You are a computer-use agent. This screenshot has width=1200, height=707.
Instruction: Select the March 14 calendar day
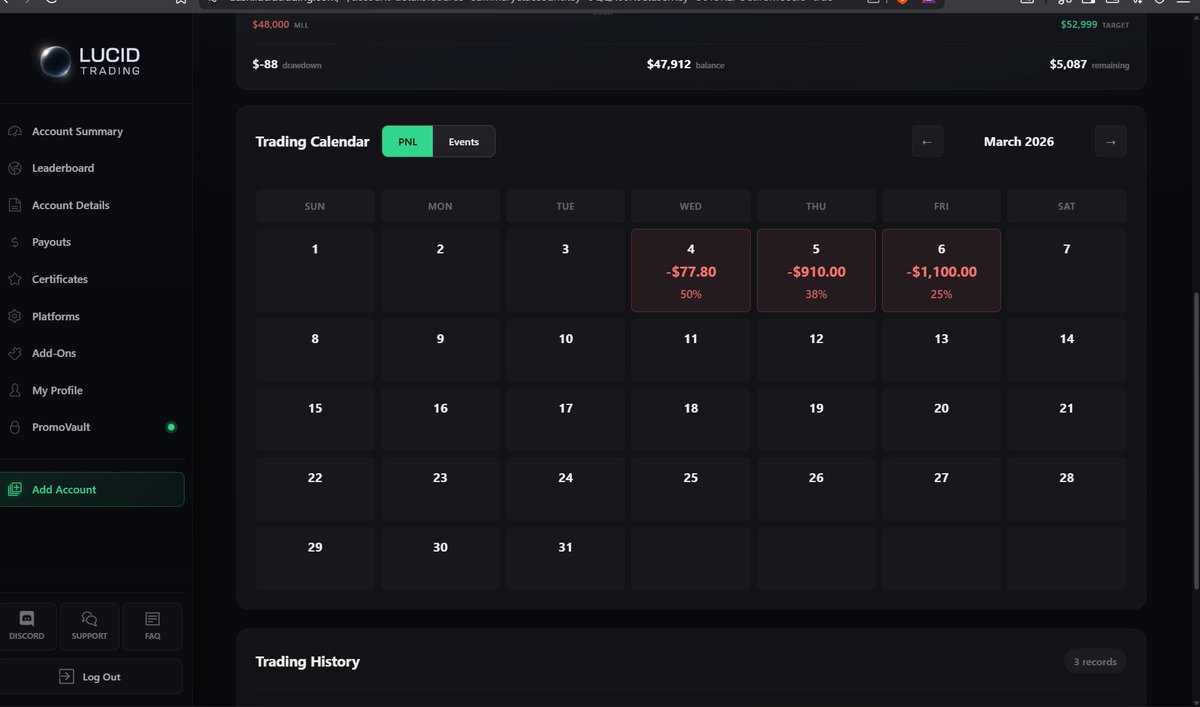(1067, 350)
